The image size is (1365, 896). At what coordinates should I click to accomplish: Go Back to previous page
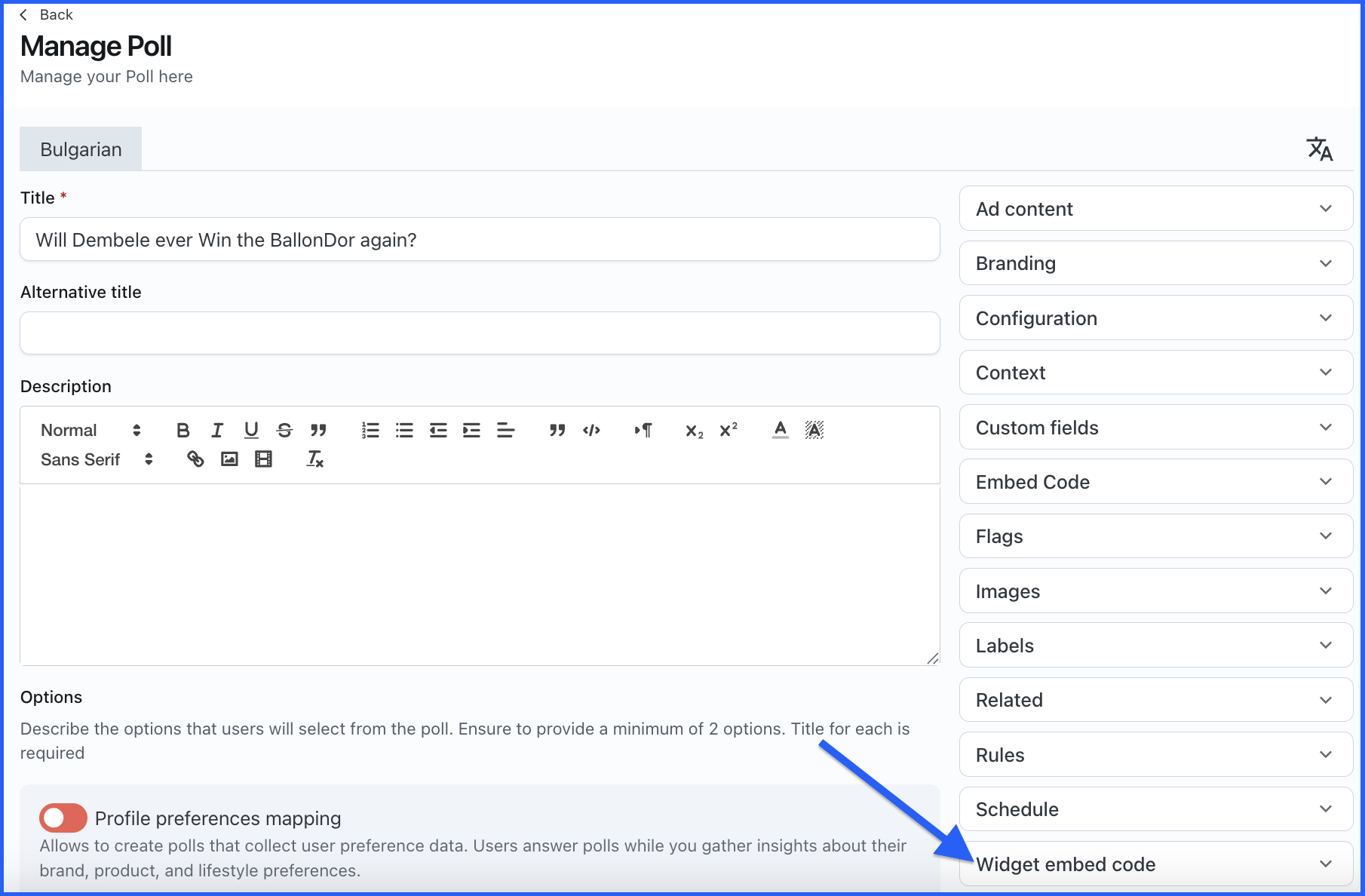[x=47, y=15]
